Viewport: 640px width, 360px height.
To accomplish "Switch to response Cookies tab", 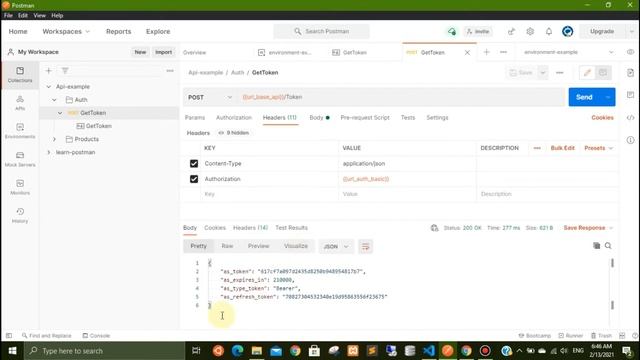I will 215,228.
